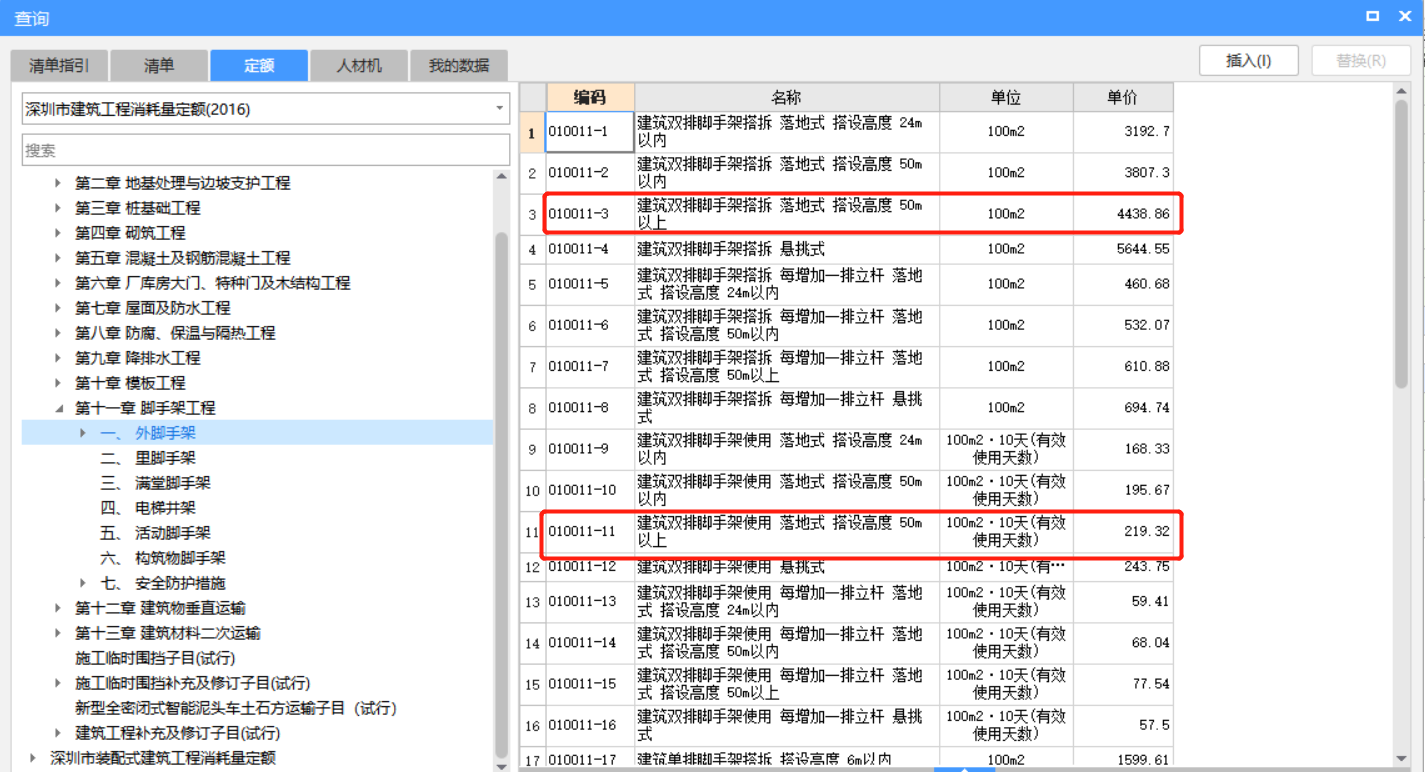Expand 建筑工程补充及修订子目(试行) node
The height and width of the screenshot is (772, 1425).
point(59,733)
